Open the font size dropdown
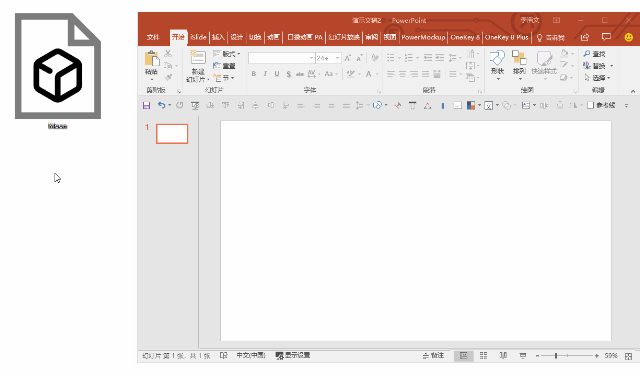Screen dimensions: 640x375 click(x=337, y=58)
